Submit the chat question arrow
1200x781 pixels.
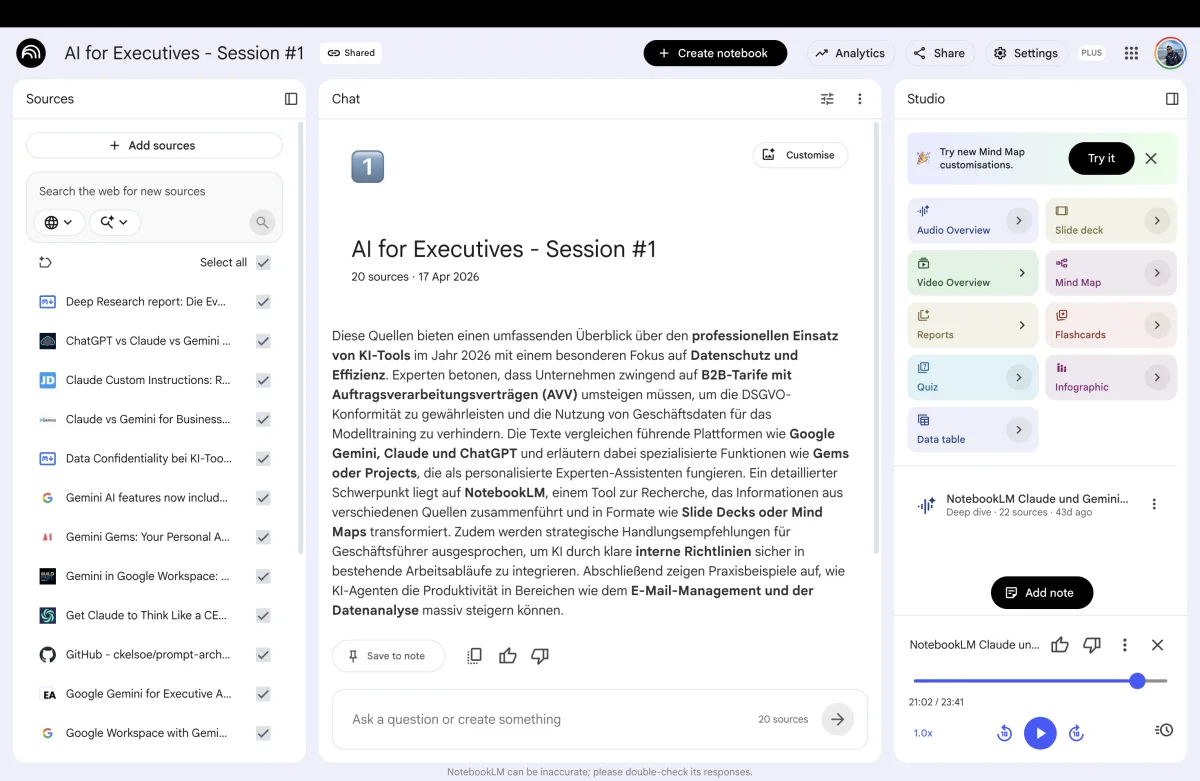pos(838,719)
